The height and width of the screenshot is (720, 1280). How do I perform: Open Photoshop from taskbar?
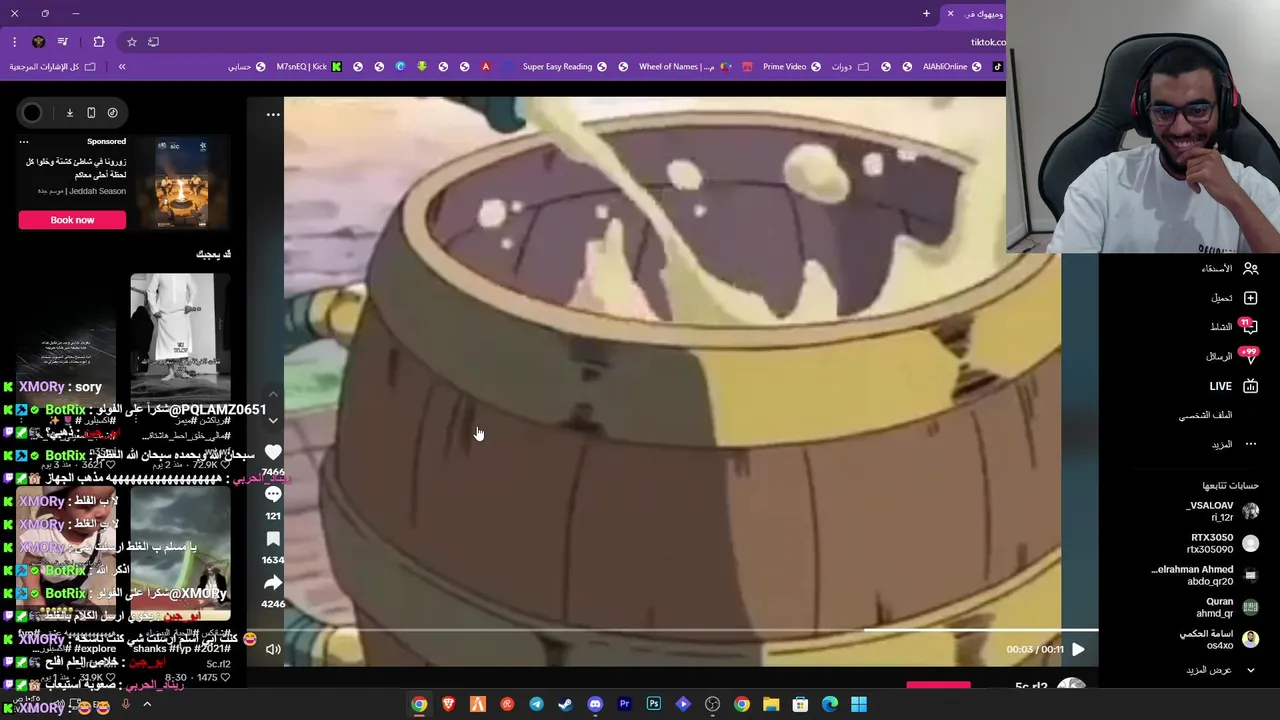653,704
